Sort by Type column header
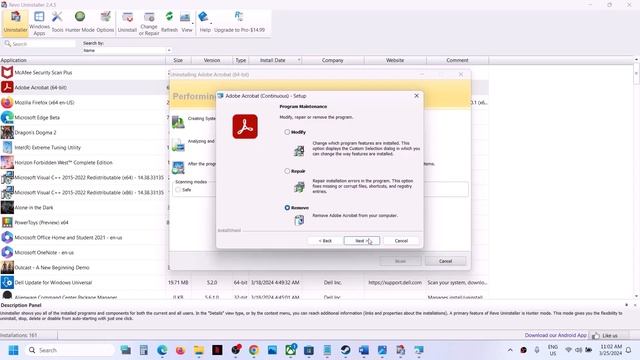The height and width of the screenshot is (360, 640). (241, 60)
